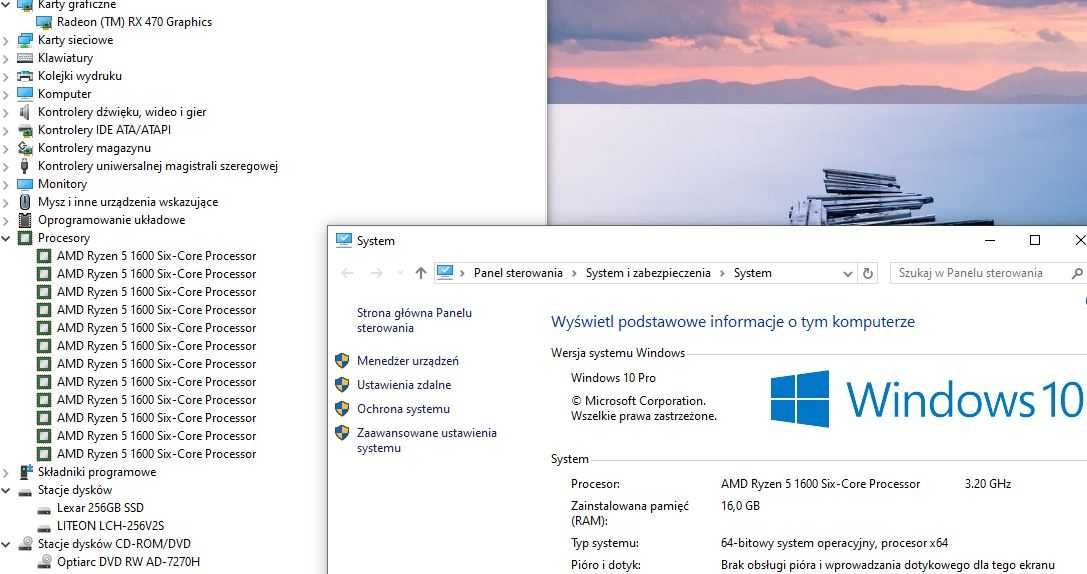
Task: Click the Kontrolery IDE ATA/ATAPI icon
Action: 25,130
